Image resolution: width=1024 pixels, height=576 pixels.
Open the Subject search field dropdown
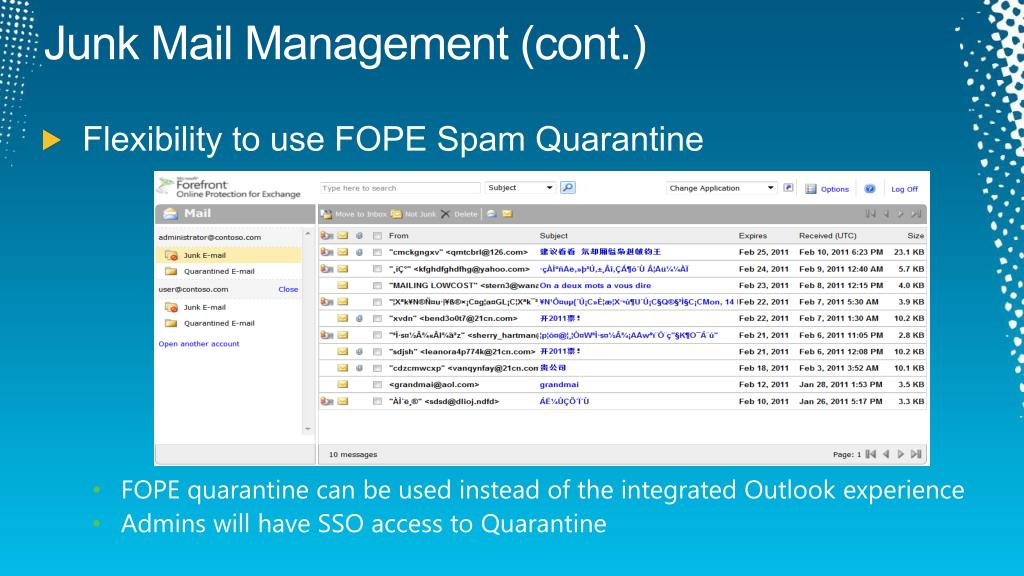(520, 187)
